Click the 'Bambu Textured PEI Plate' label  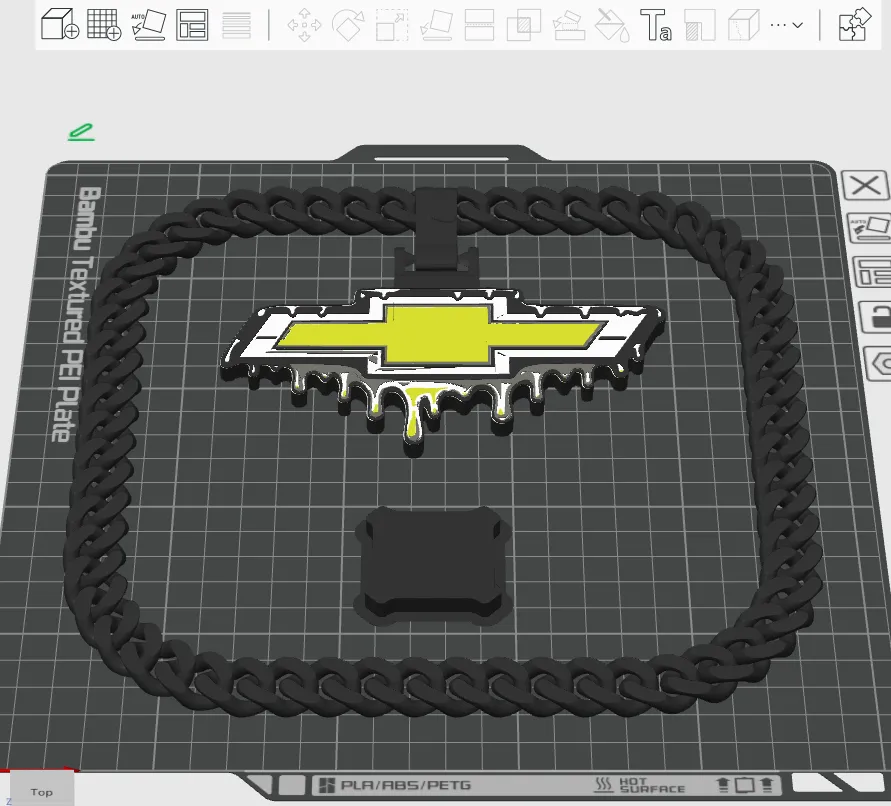point(77,314)
